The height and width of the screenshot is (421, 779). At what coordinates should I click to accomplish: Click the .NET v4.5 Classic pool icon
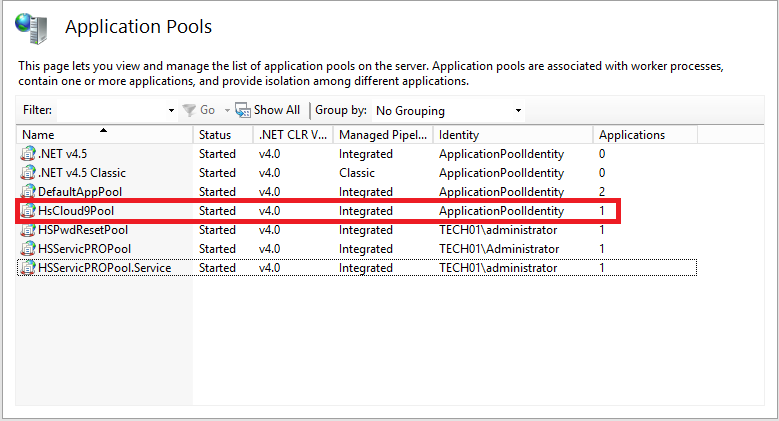coord(29,173)
